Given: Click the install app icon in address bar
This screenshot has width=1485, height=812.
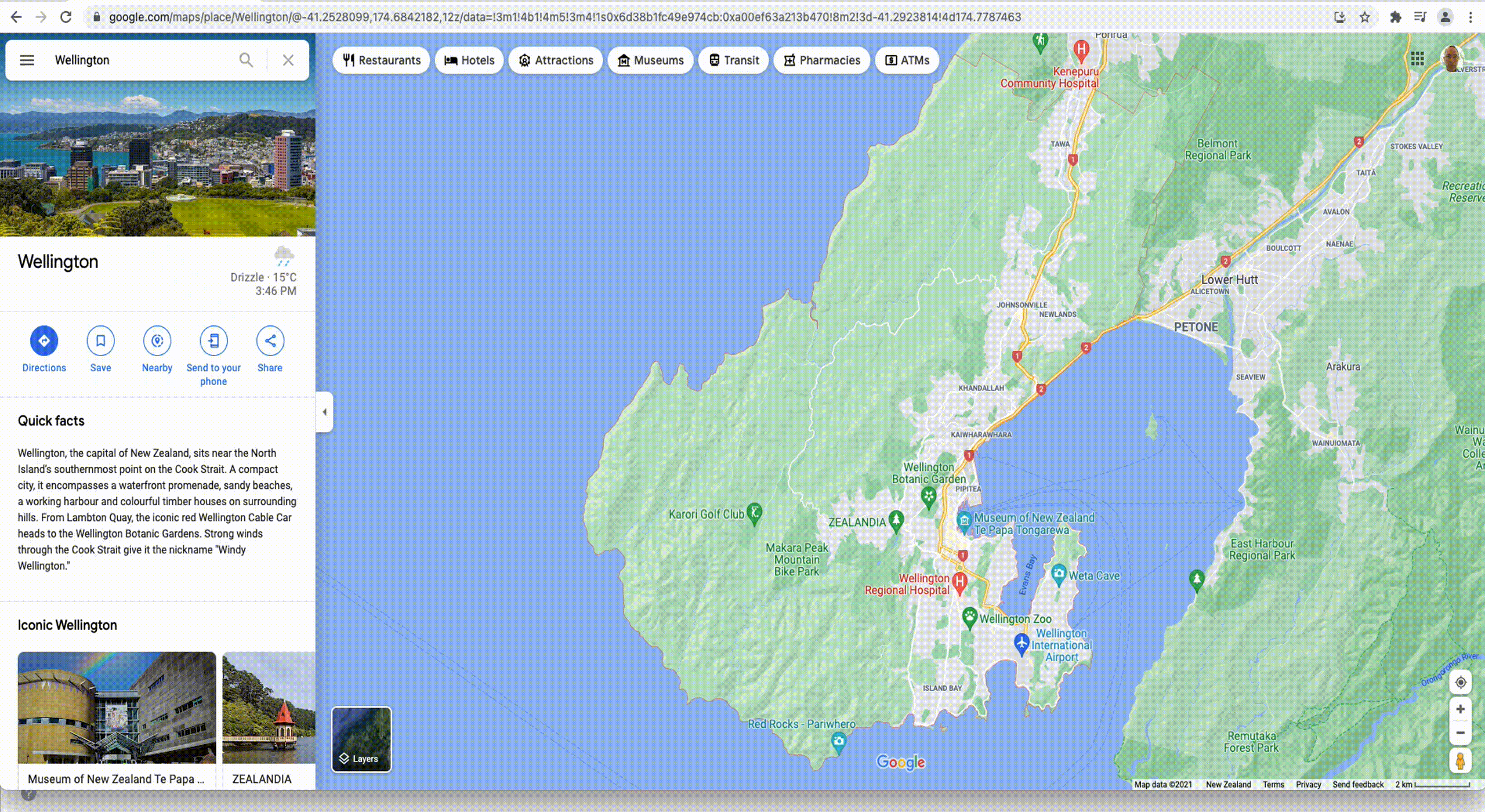Looking at the screenshot, I should (1339, 17).
